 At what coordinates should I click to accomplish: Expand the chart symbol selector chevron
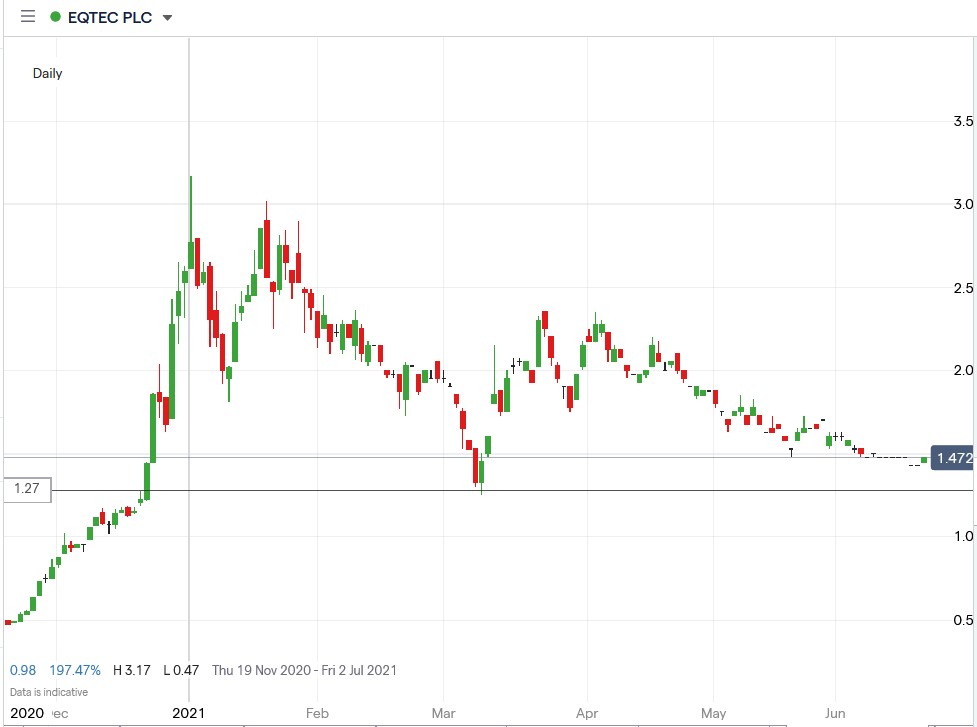point(165,17)
